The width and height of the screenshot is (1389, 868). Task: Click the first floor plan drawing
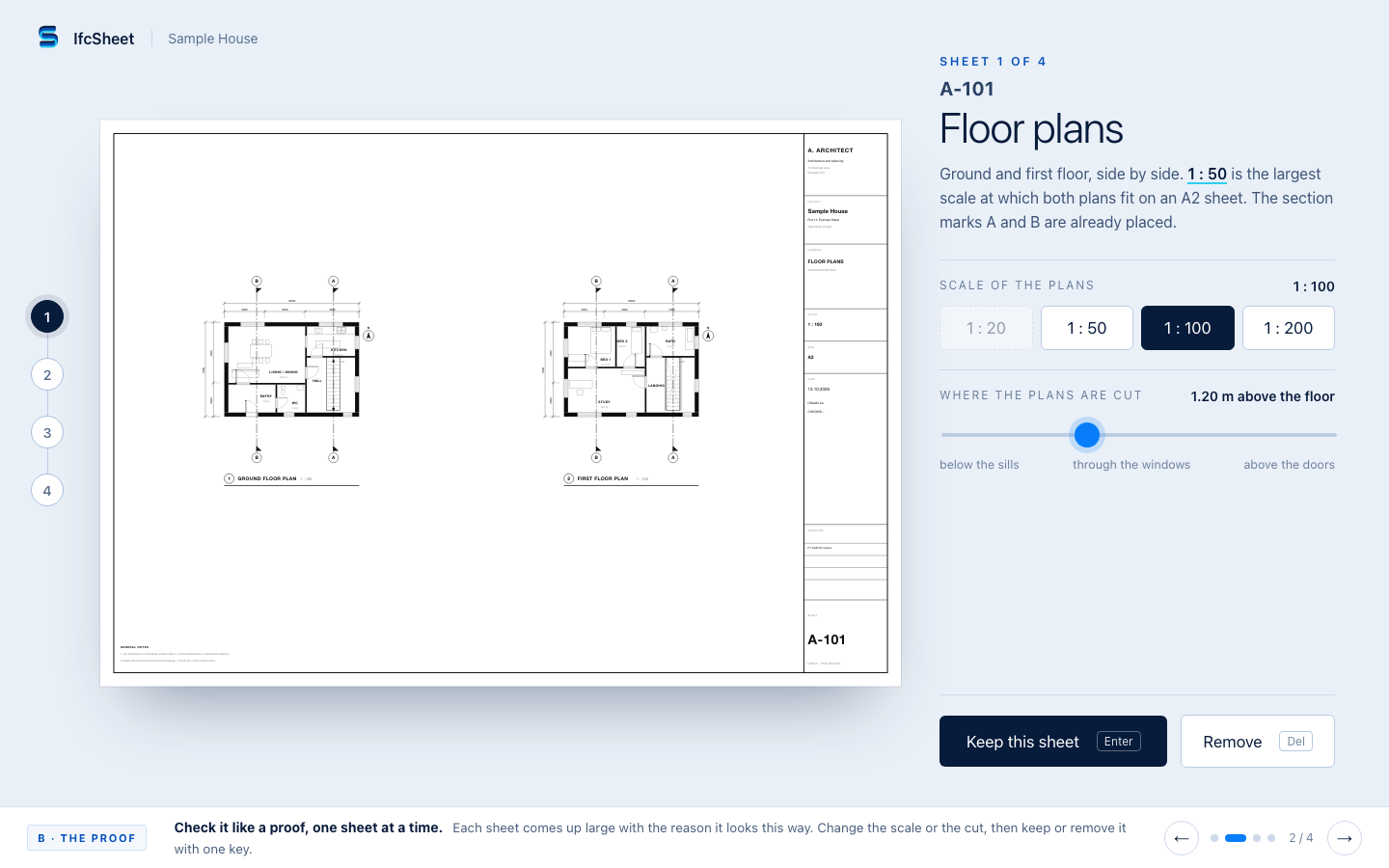pyautogui.click(x=631, y=369)
